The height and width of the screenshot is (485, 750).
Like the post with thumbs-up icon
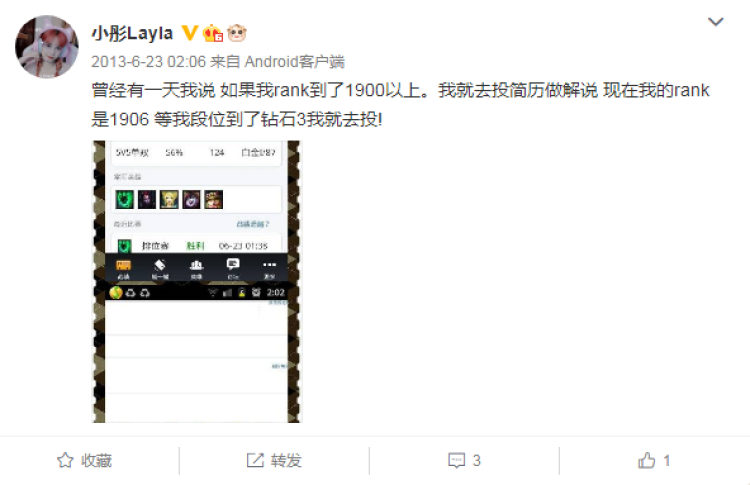tap(647, 461)
